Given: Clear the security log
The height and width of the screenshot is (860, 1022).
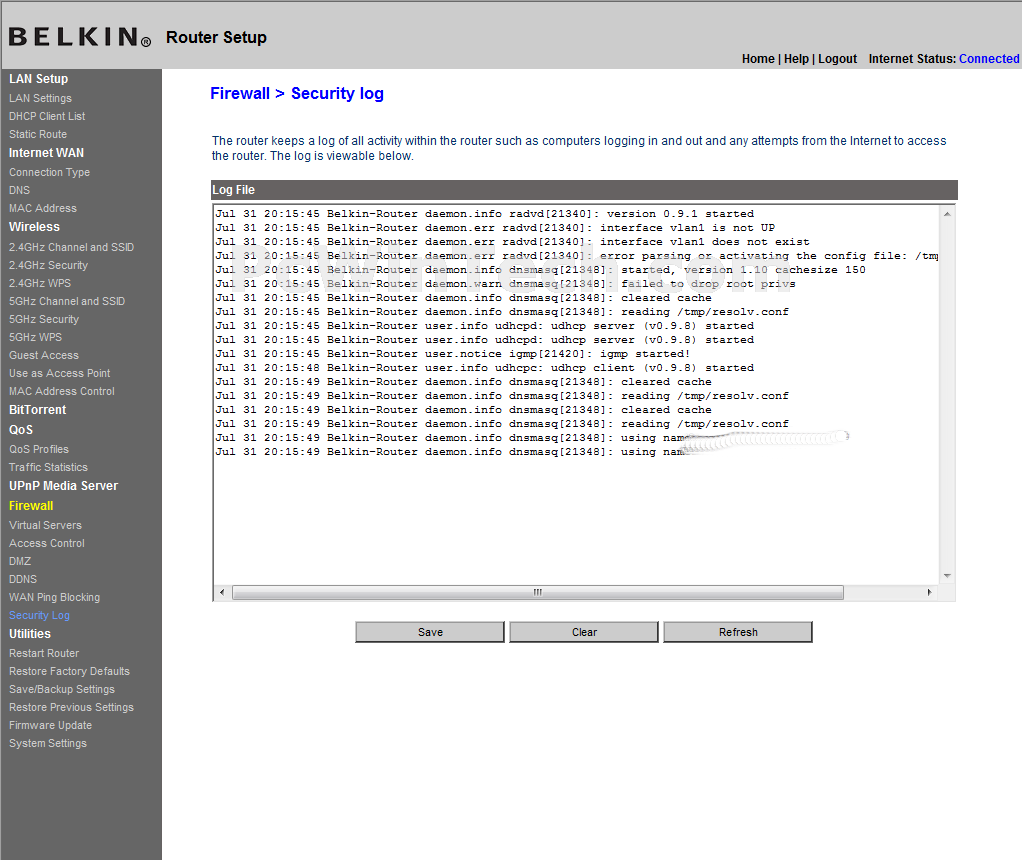Looking at the screenshot, I should pyautogui.click(x=584, y=632).
